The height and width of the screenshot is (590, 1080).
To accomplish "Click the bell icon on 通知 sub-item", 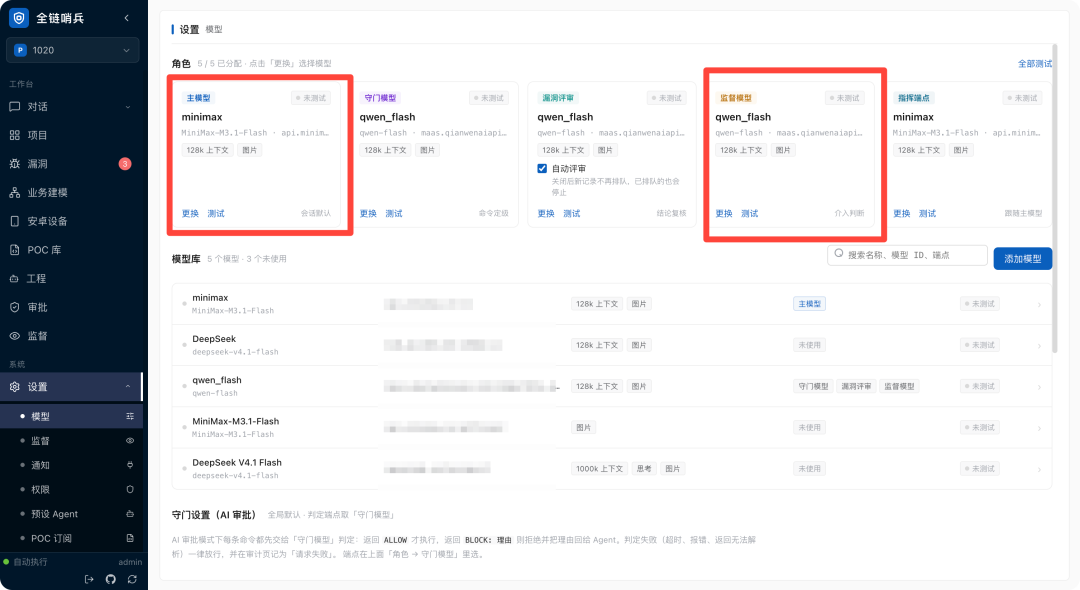I will tap(129, 465).
